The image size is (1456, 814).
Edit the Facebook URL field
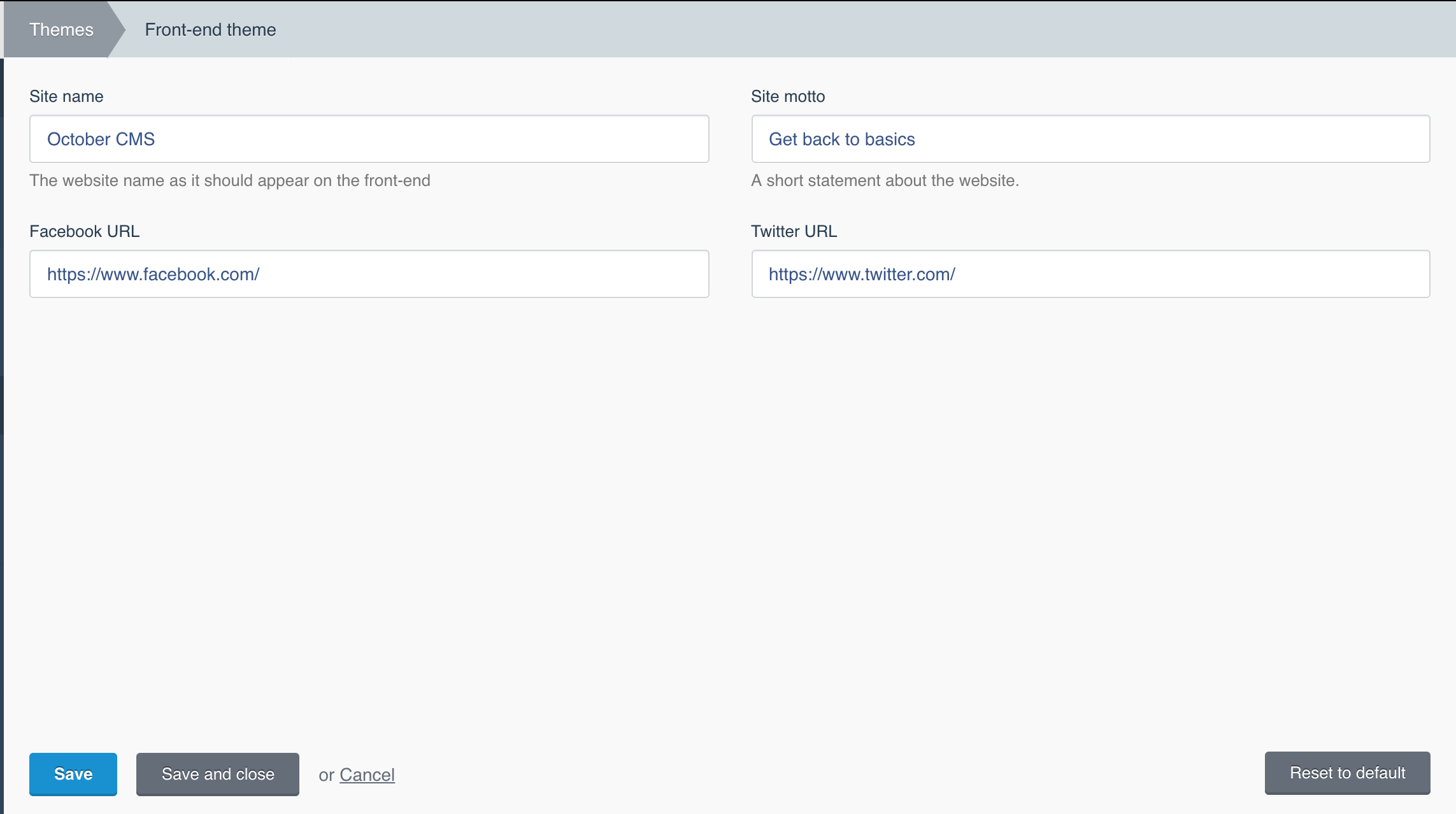coord(369,274)
